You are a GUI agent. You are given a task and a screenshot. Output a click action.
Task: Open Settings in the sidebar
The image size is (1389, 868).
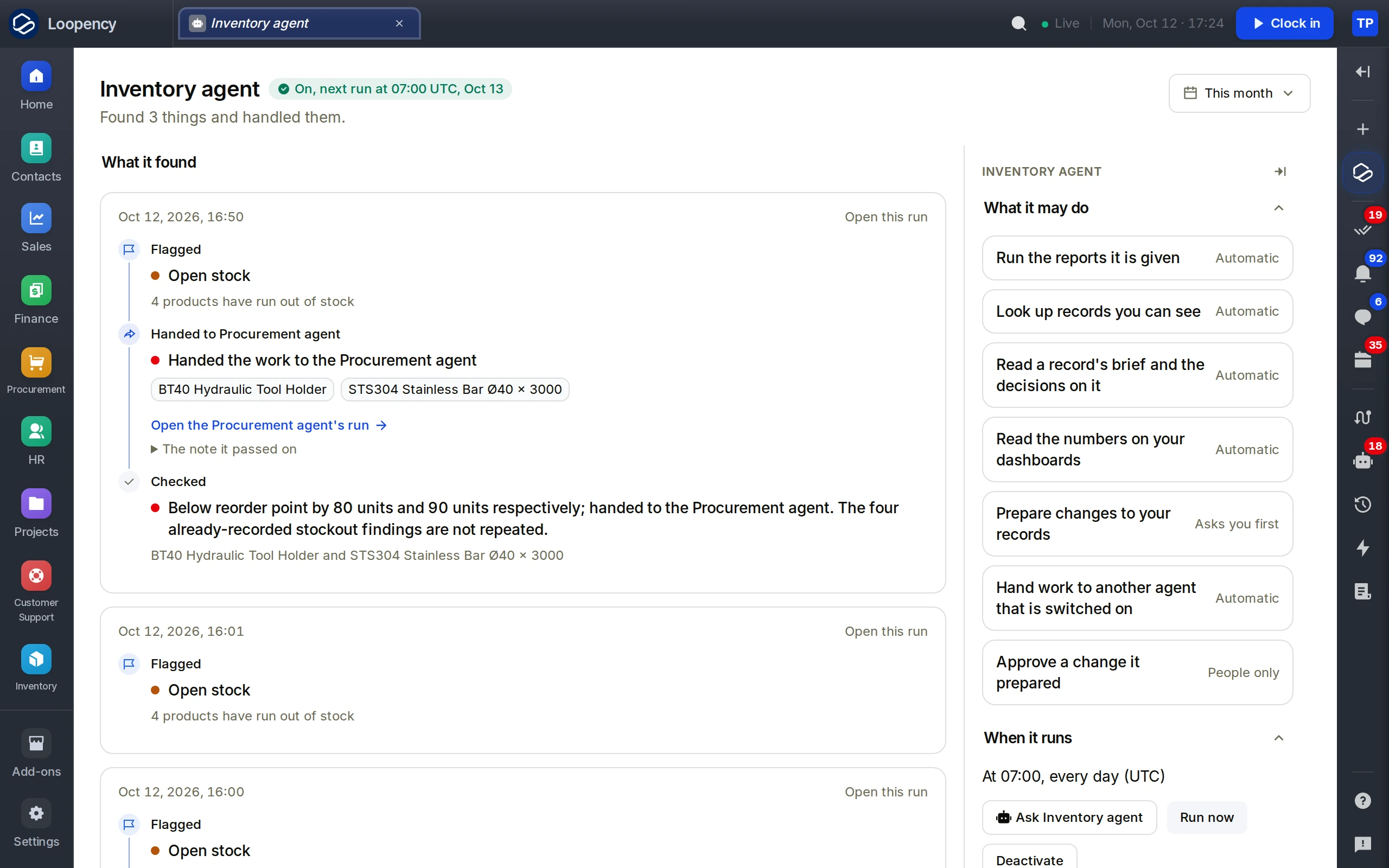[36, 824]
